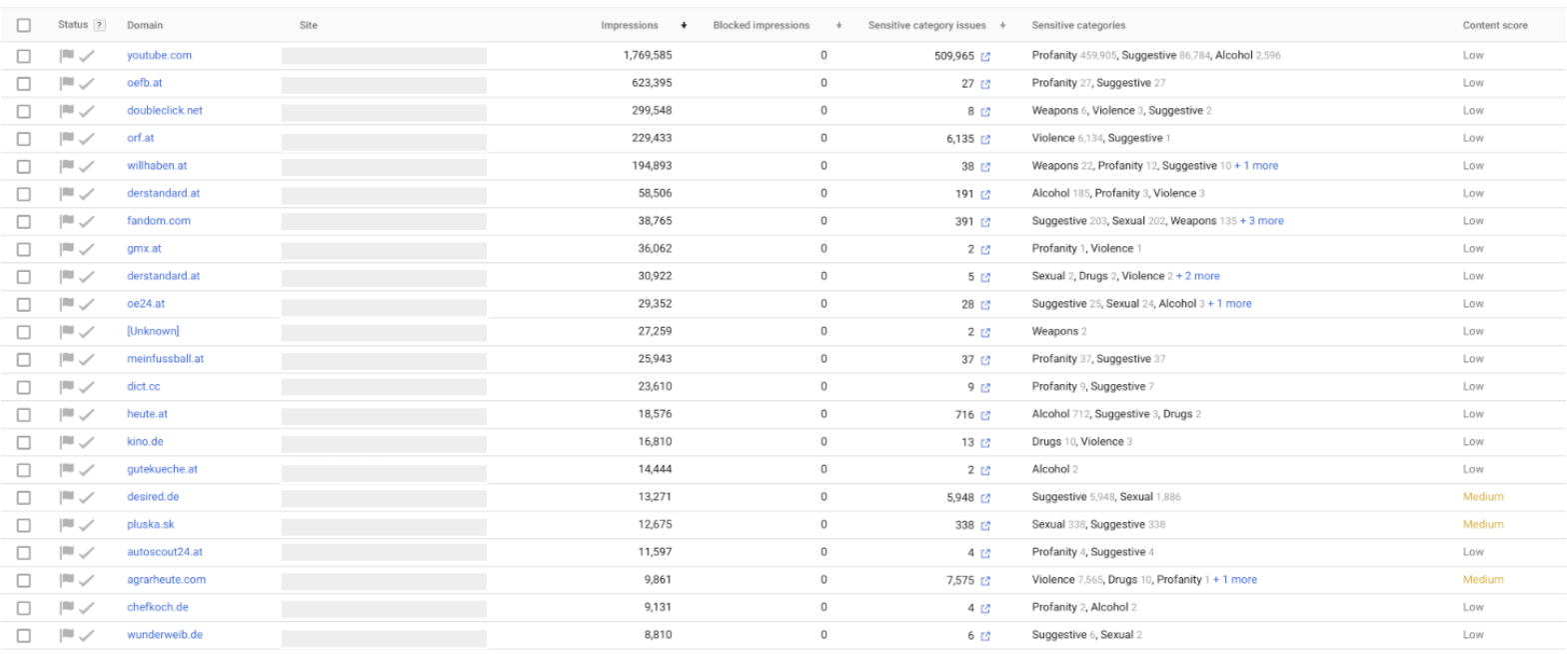The height and width of the screenshot is (654, 1568).
Task: Open the orf.at domain link
Action: pyautogui.click(x=141, y=139)
